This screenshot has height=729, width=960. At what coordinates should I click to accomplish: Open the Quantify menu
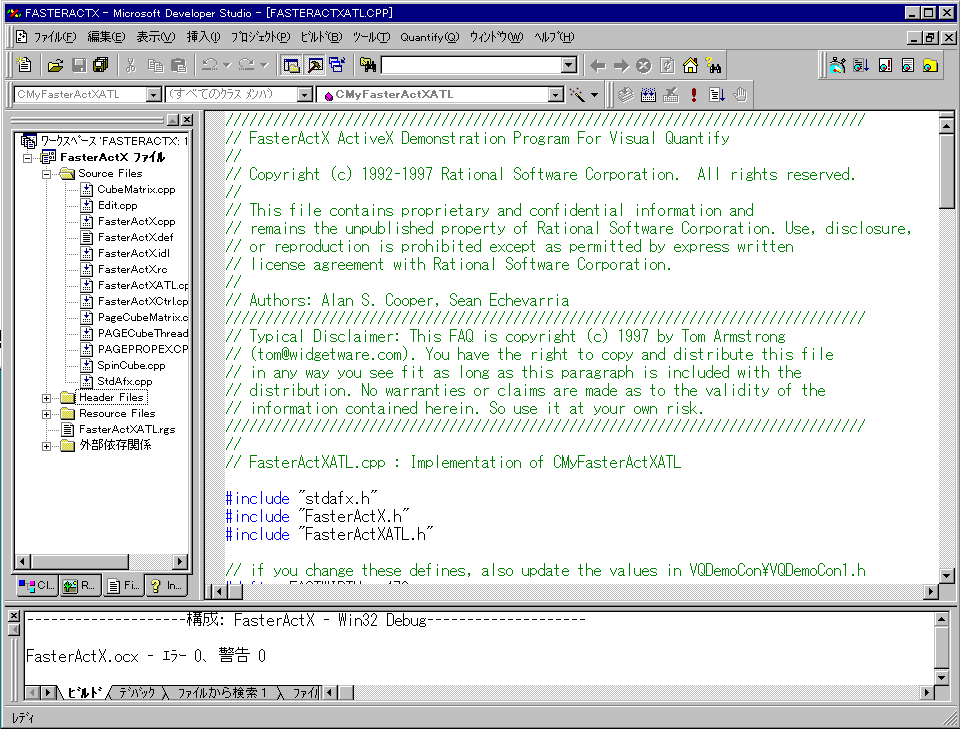[x=429, y=37]
